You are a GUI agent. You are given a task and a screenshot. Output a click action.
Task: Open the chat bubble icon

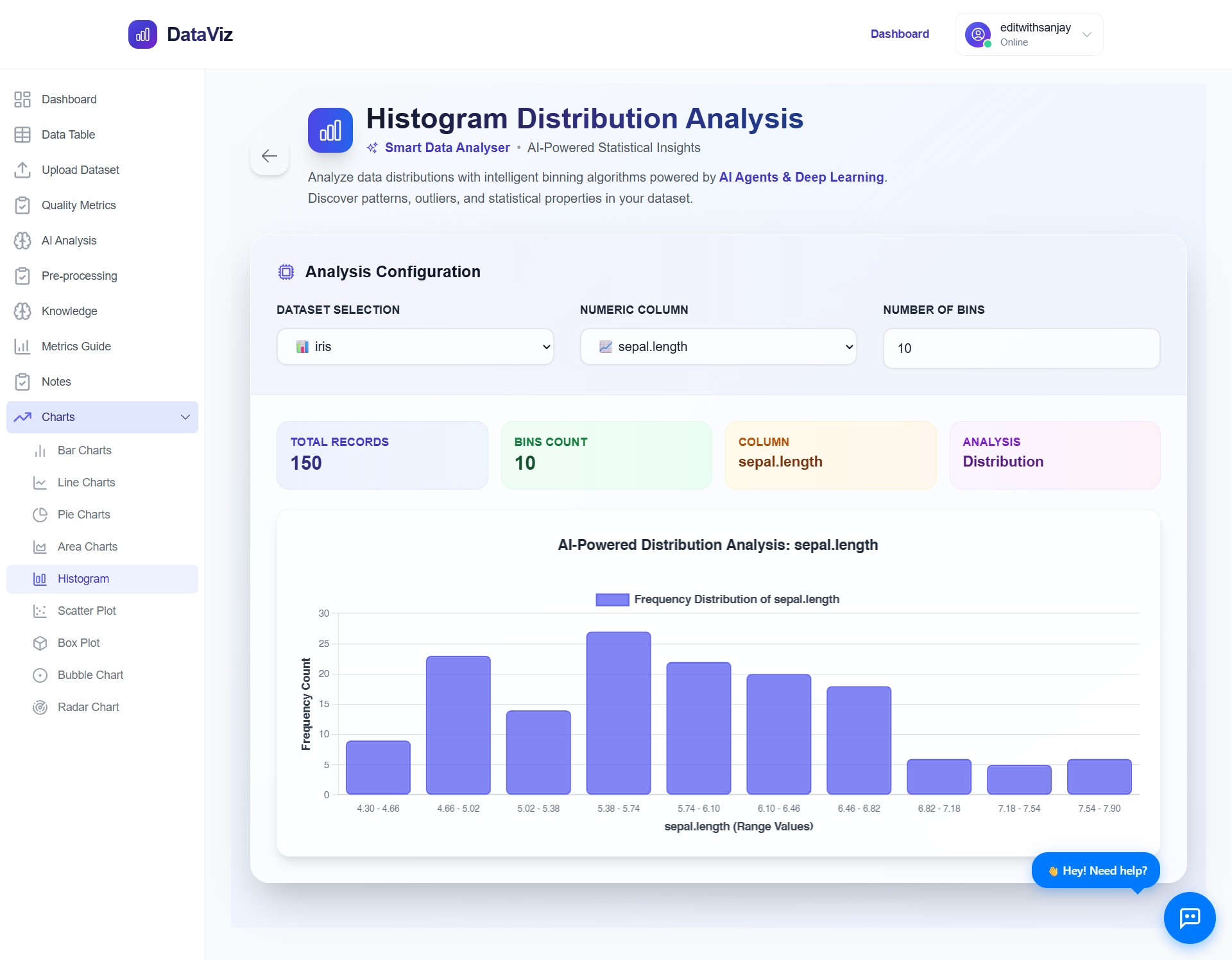pos(1189,918)
